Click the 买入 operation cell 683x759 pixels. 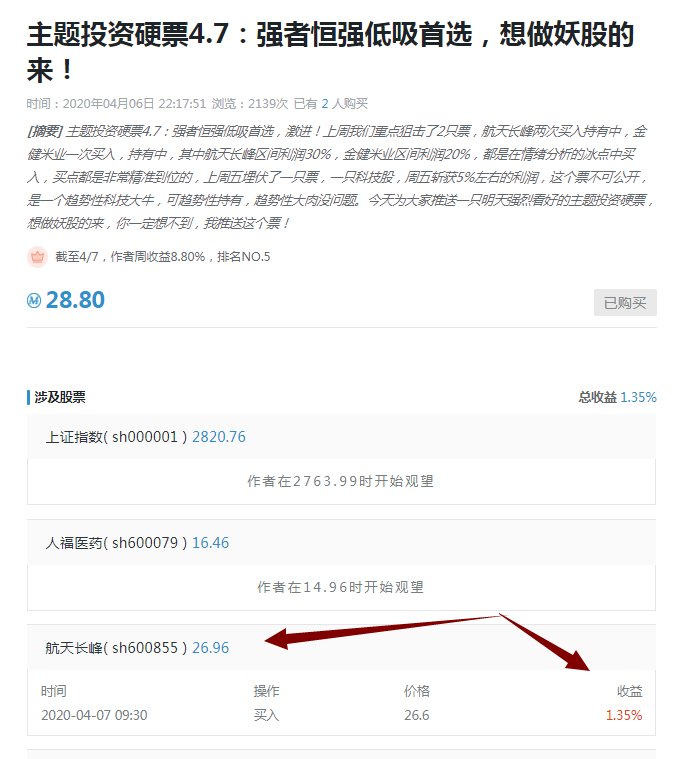pos(266,715)
